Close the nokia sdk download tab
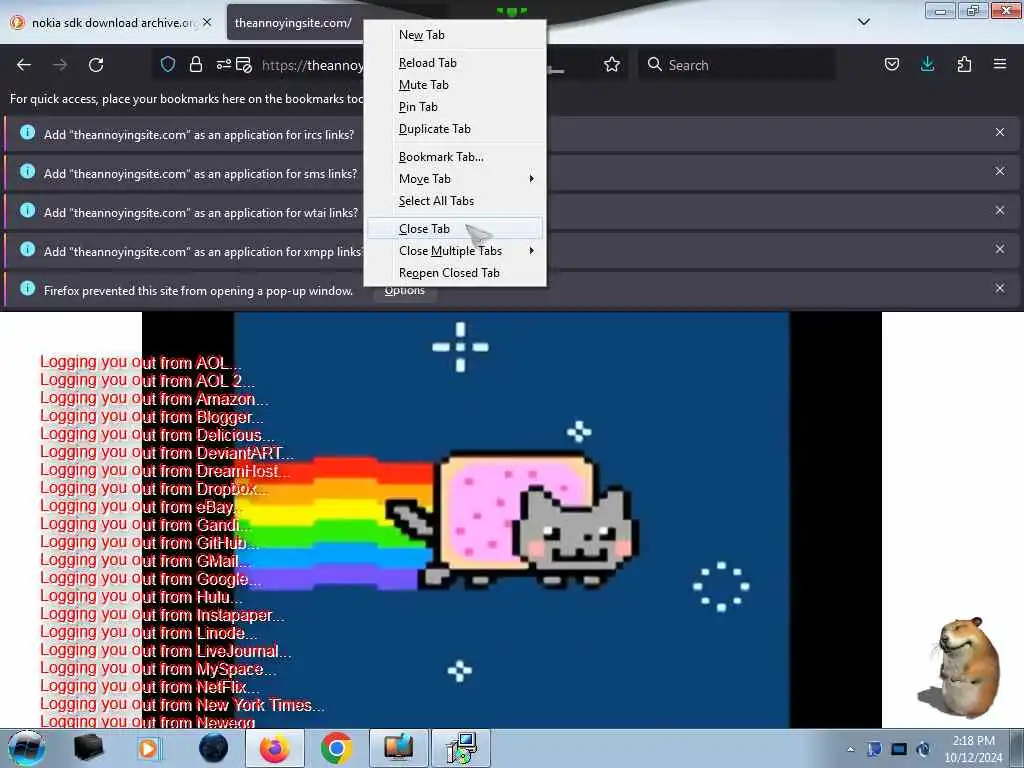 [x=207, y=22]
